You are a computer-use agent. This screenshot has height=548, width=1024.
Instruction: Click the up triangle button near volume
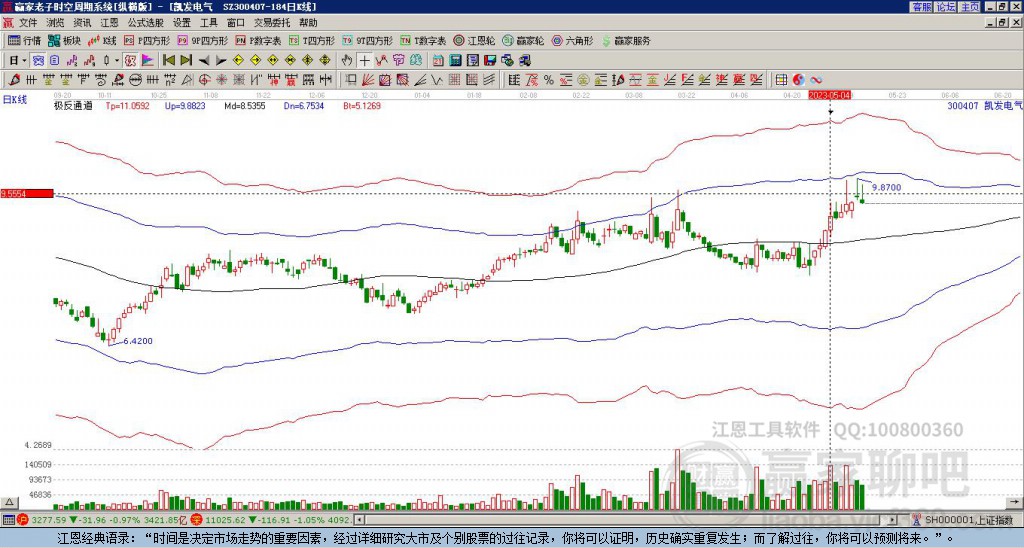click(8, 502)
